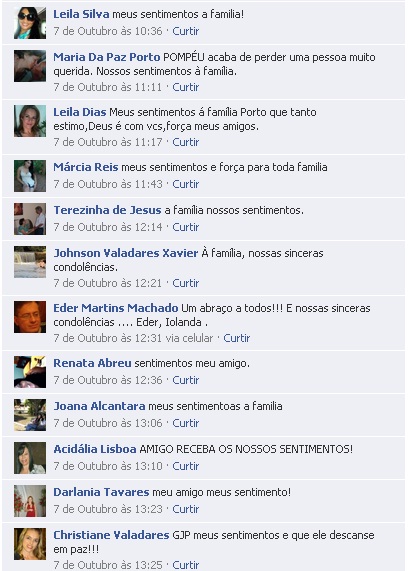Click Curtir on Acidália Lisboa's comment

(186, 466)
